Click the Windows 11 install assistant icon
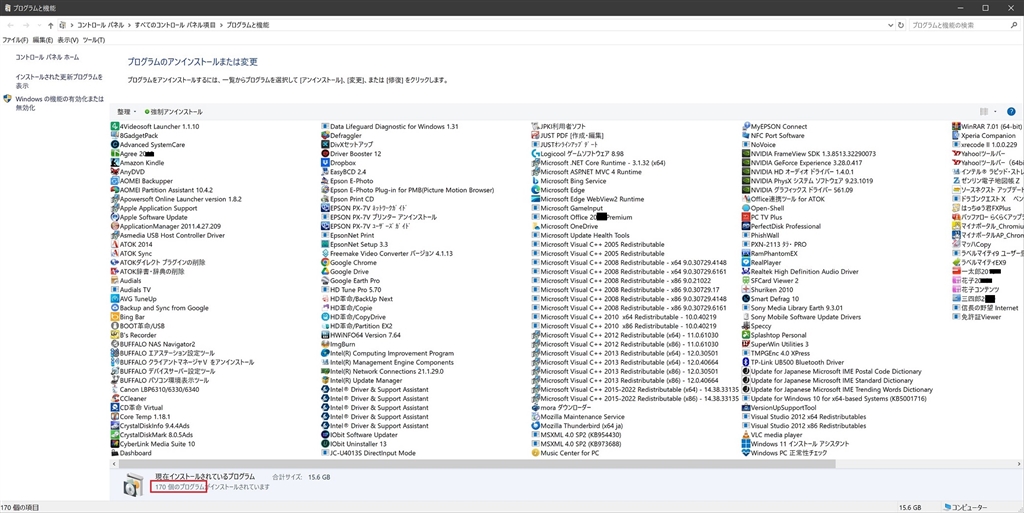1024x513 pixels. [746, 444]
